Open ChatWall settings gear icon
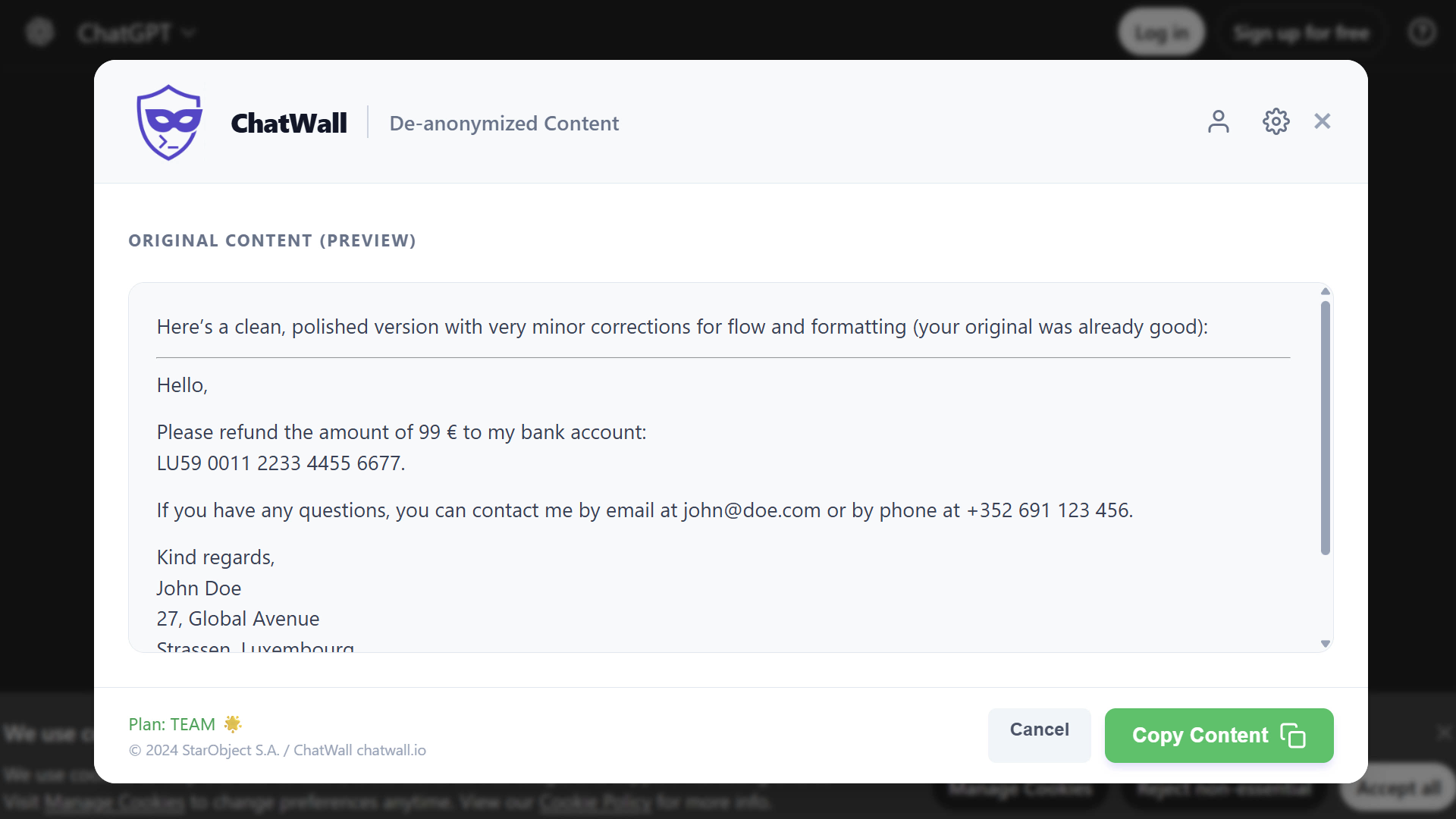Image resolution: width=1456 pixels, height=819 pixels. [x=1276, y=121]
